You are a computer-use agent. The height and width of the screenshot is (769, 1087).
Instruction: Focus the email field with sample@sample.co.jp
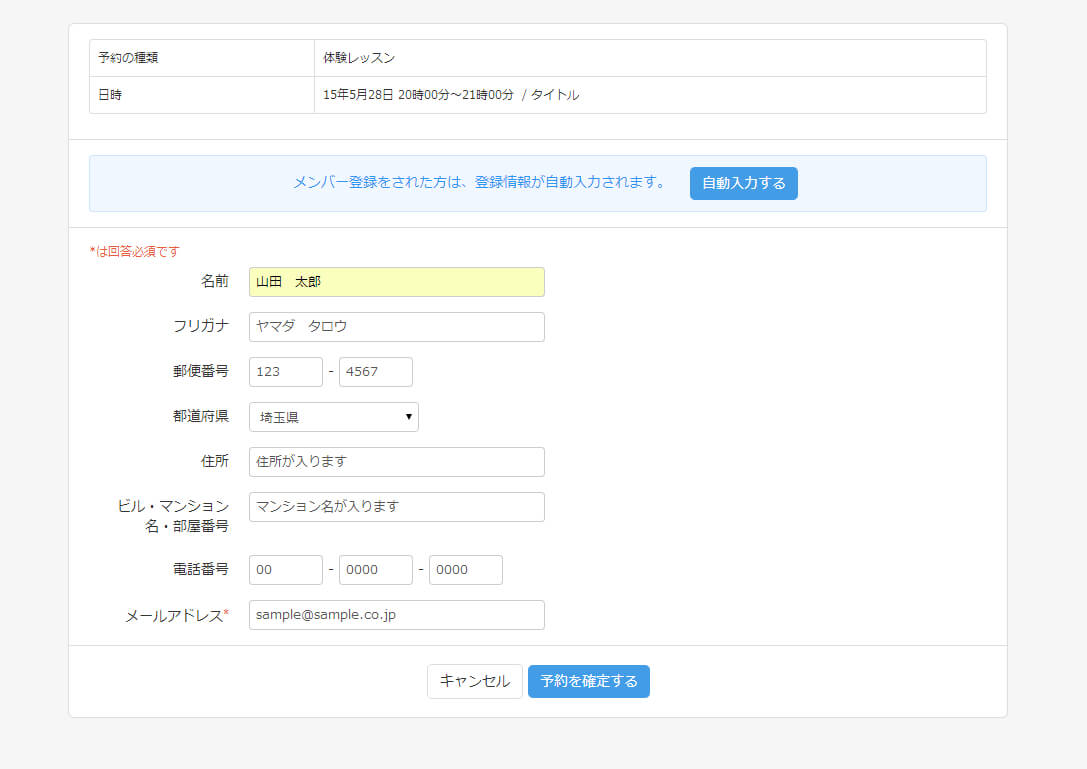coord(396,615)
